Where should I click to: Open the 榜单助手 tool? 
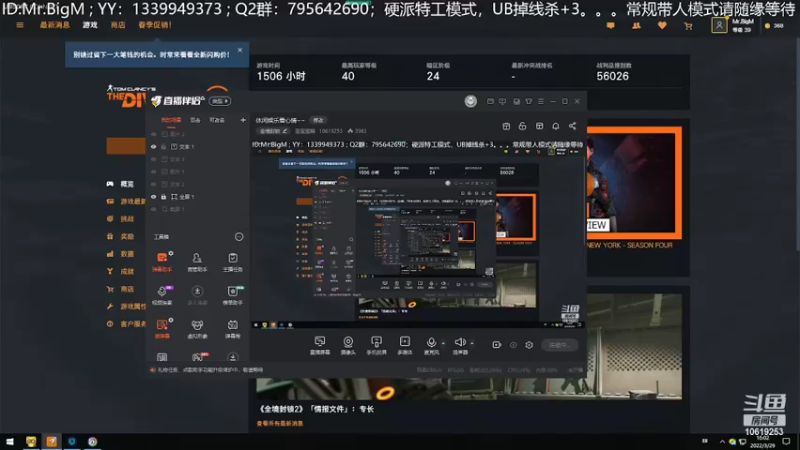tap(233, 295)
